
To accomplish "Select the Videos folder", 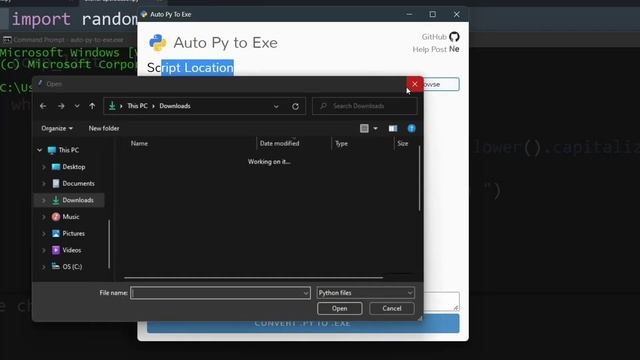I will coord(71,250).
